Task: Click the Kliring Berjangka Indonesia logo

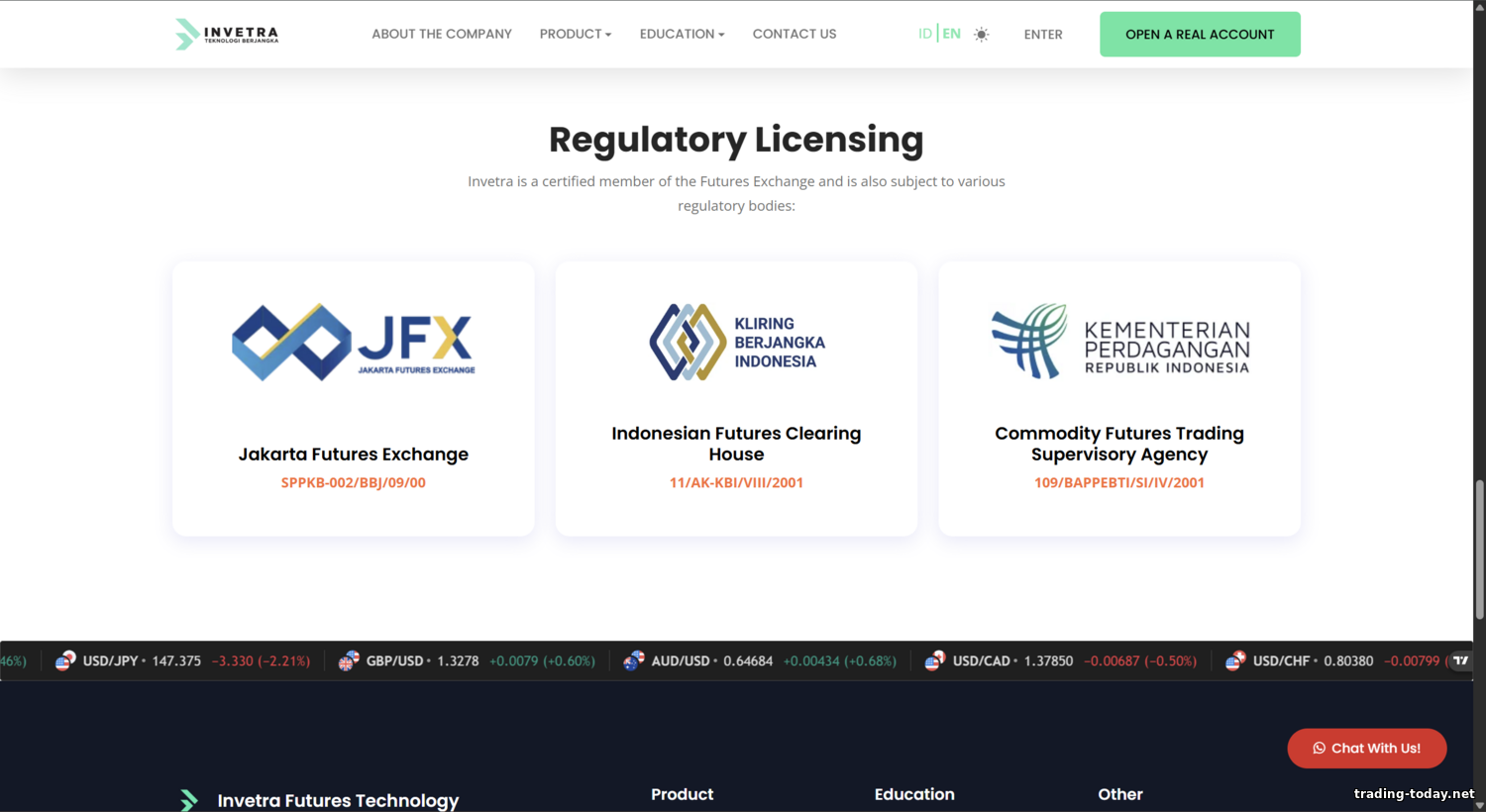Action: 736,342
